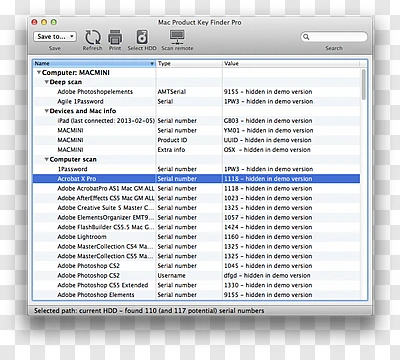Select Adobe MasterCollection CS5 row

click(196, 256)
